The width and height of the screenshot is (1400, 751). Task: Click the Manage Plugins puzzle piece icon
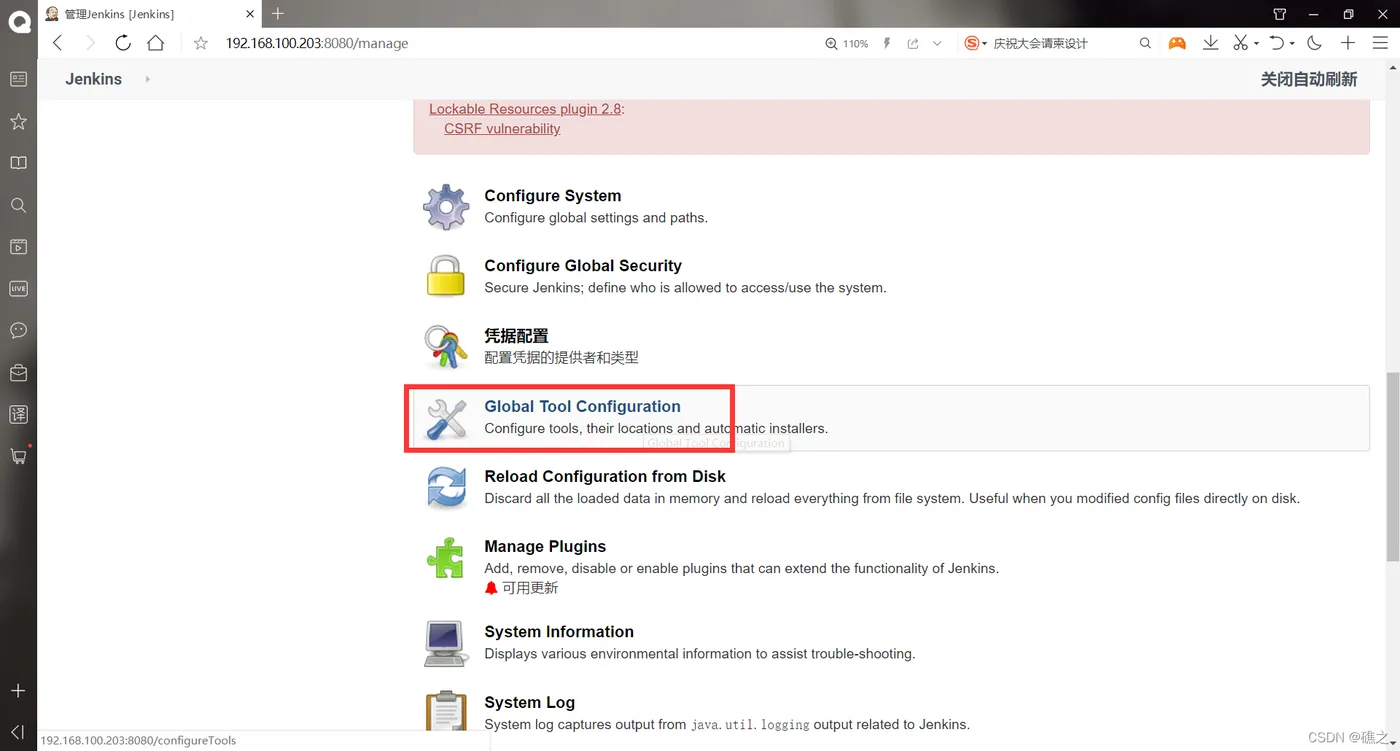point(446,558)
